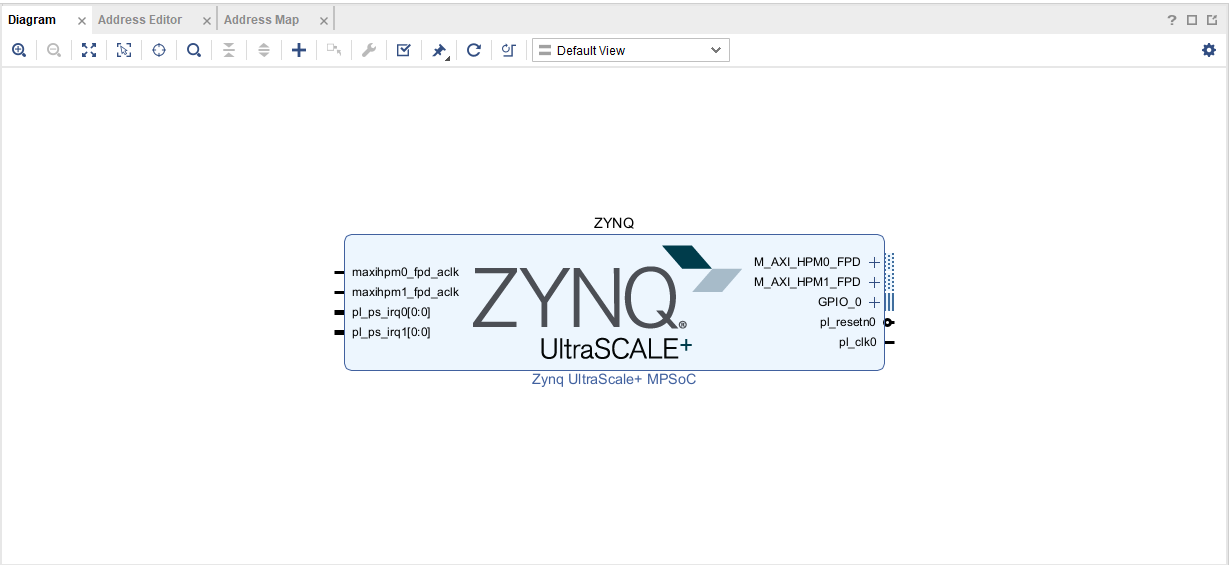Click the Make External connection icon

pyautogui.click(x=334, y=50)
